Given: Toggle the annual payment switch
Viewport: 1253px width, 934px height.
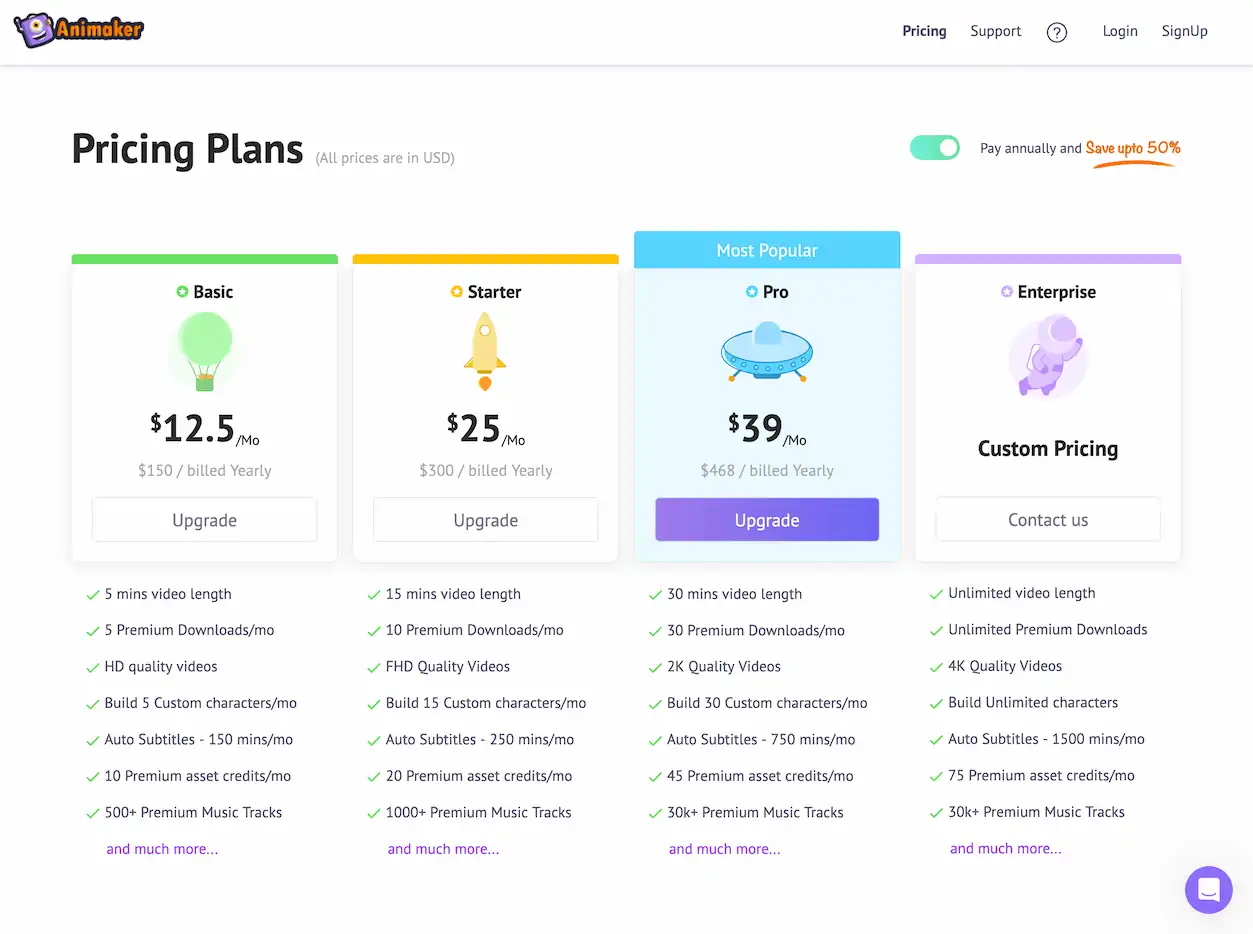Looking at the screenshot, I should coord(934,148).
